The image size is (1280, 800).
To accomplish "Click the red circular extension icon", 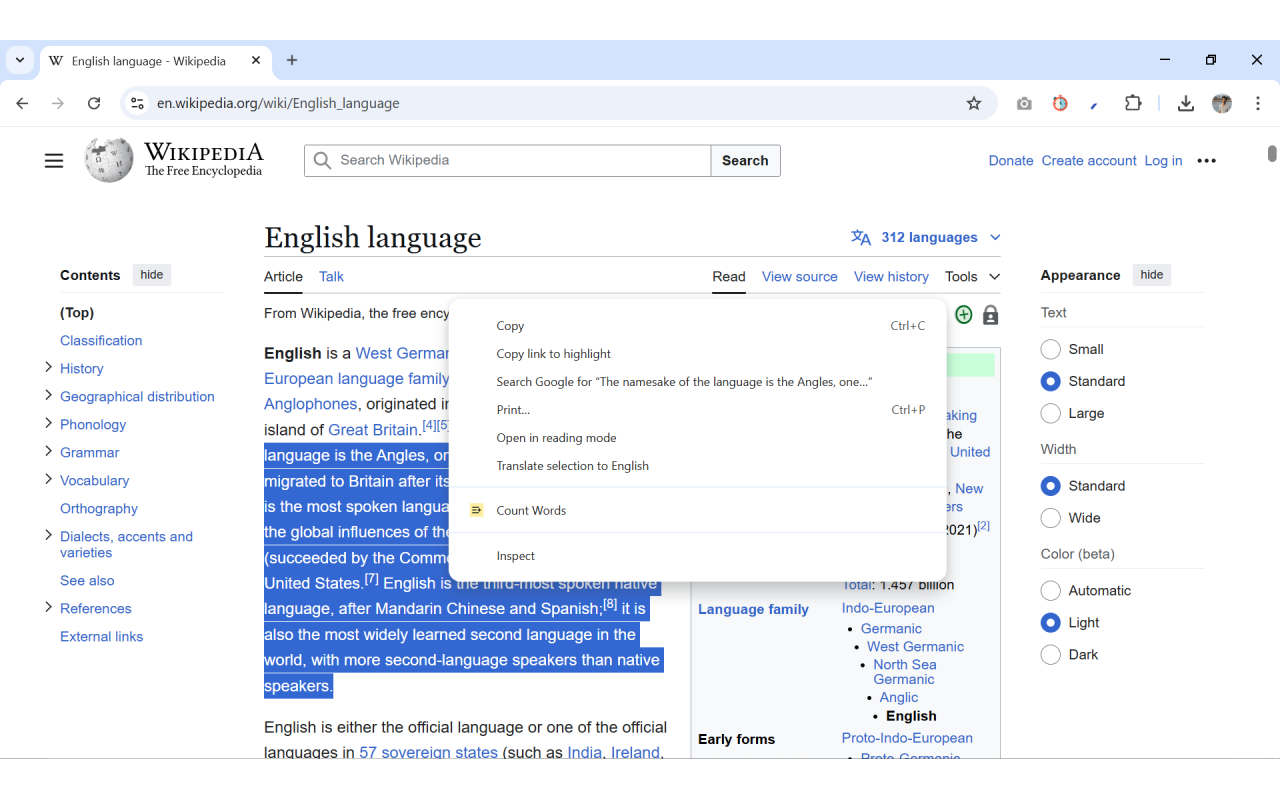I will (1060, 103).
